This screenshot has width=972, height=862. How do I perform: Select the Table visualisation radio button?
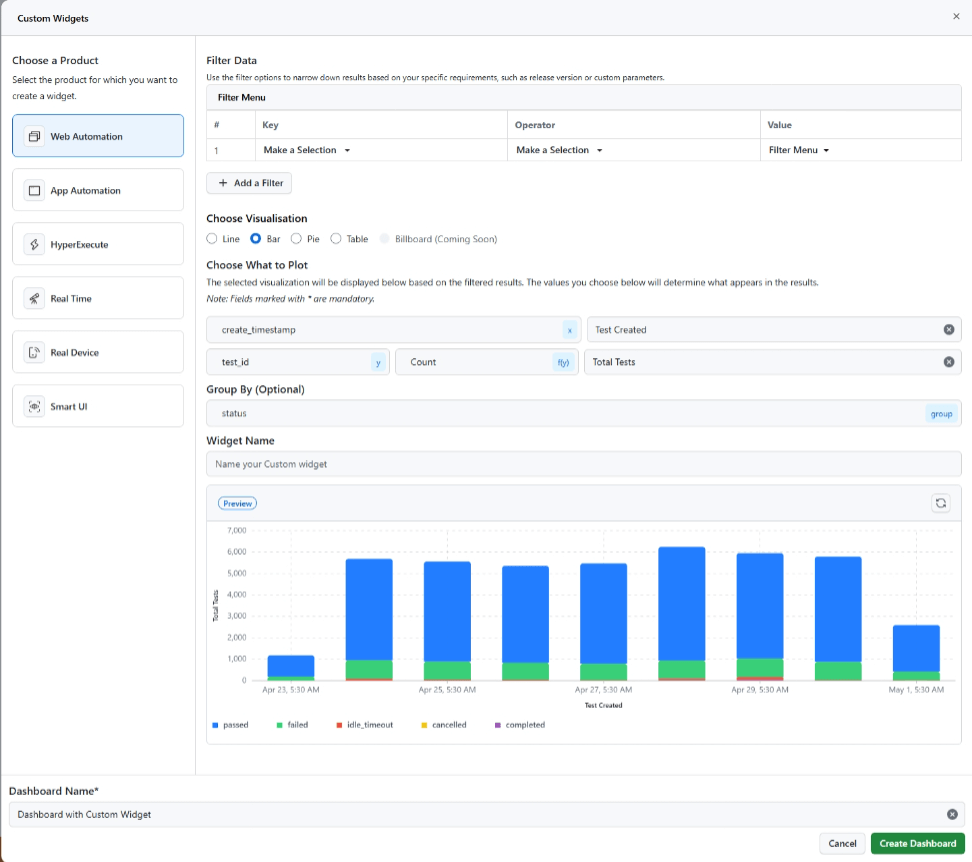click(336, 239)
